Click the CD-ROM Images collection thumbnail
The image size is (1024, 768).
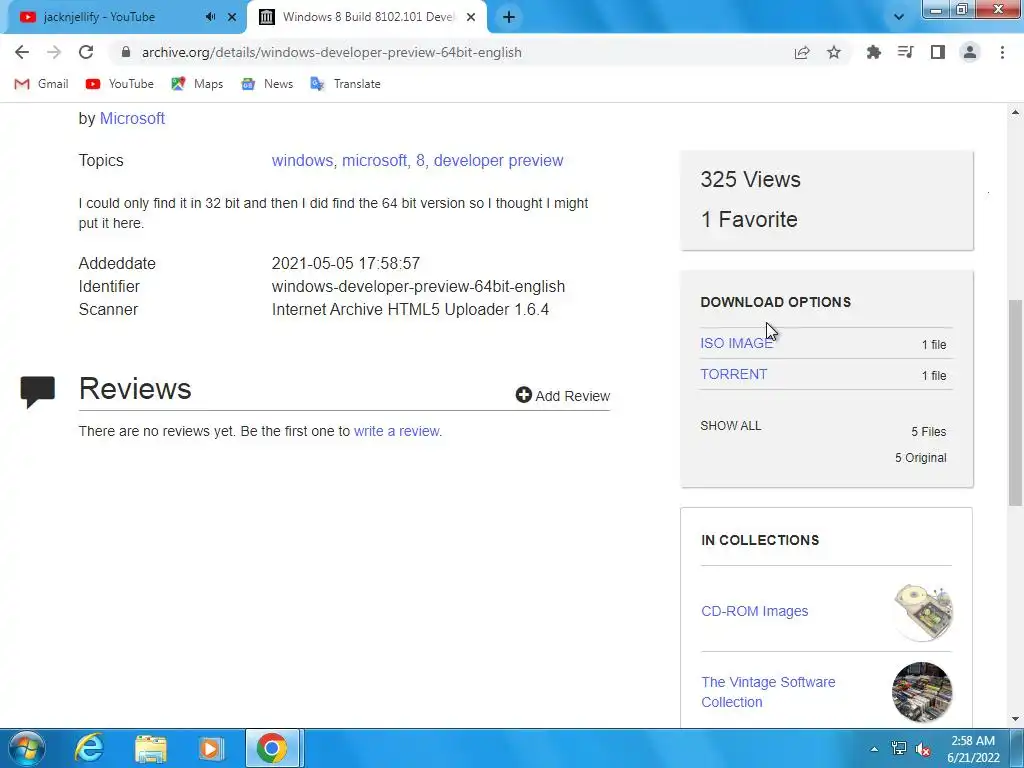[922, 611]
